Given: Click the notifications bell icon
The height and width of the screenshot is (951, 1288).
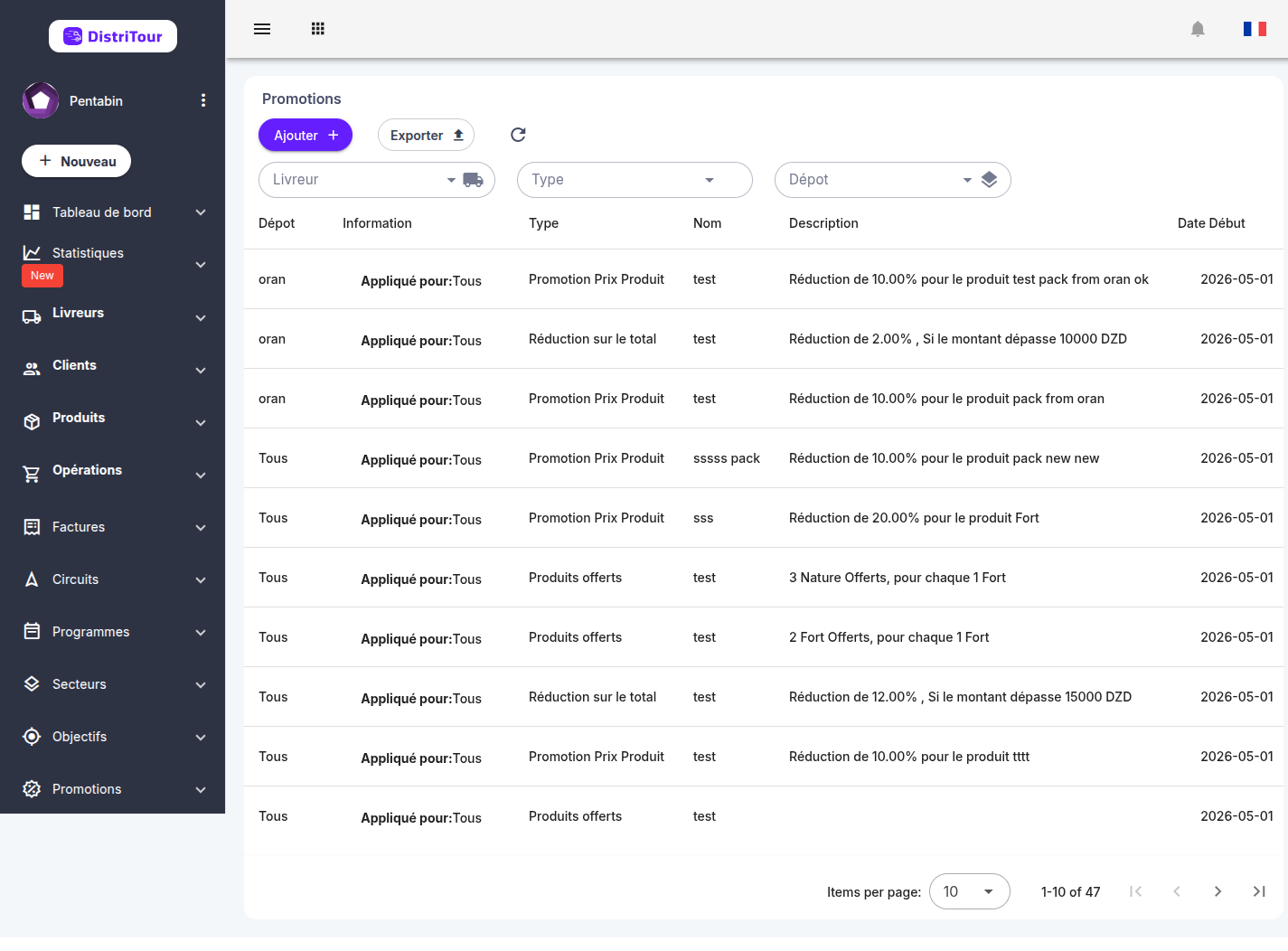Looking at the screenshot, I should point(1198,29).
